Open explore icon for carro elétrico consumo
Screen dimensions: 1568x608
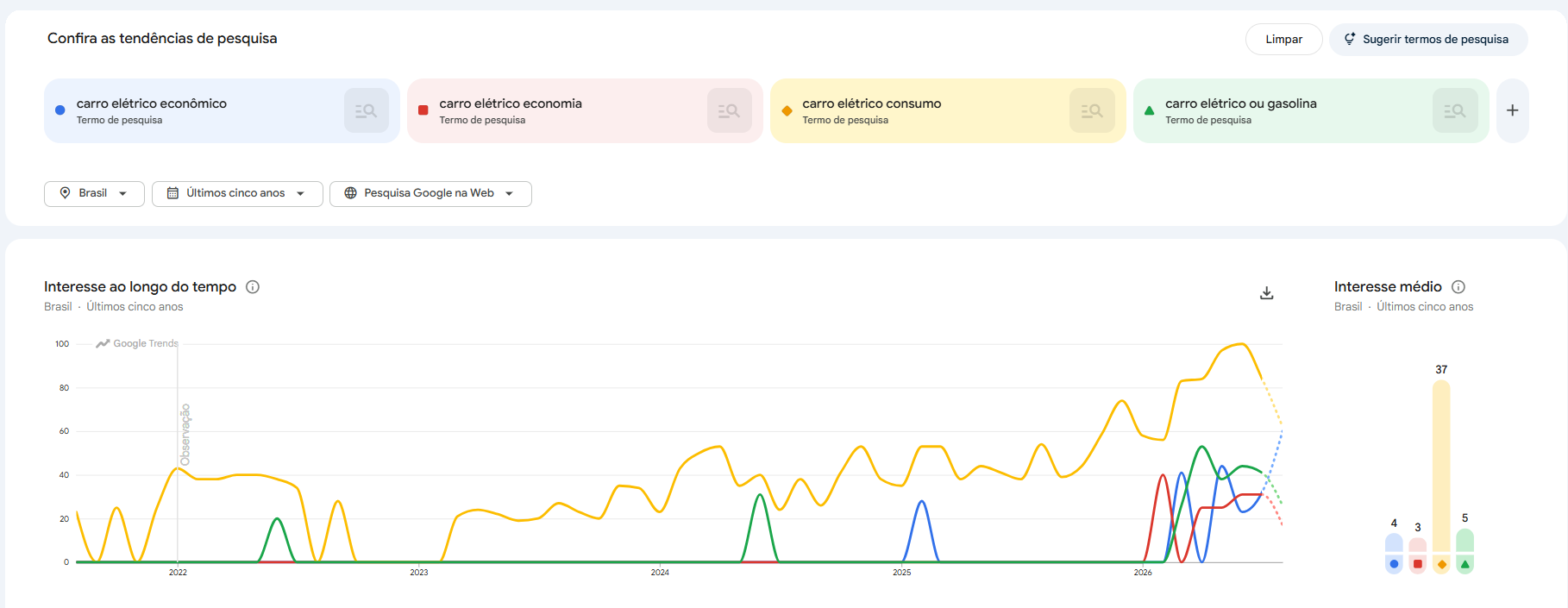[1092, 110]
